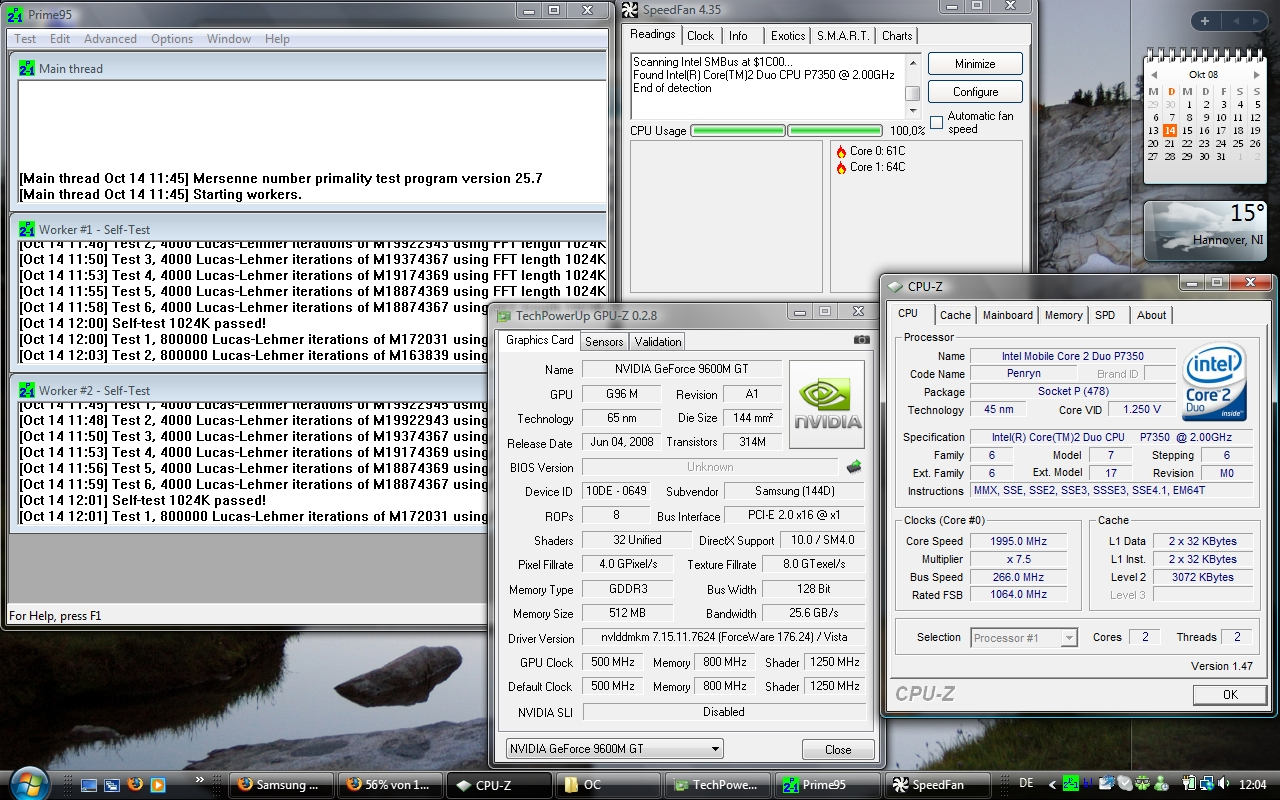Switch to SpeedFan S.M.A.R.T. tab

pos(842,36)
